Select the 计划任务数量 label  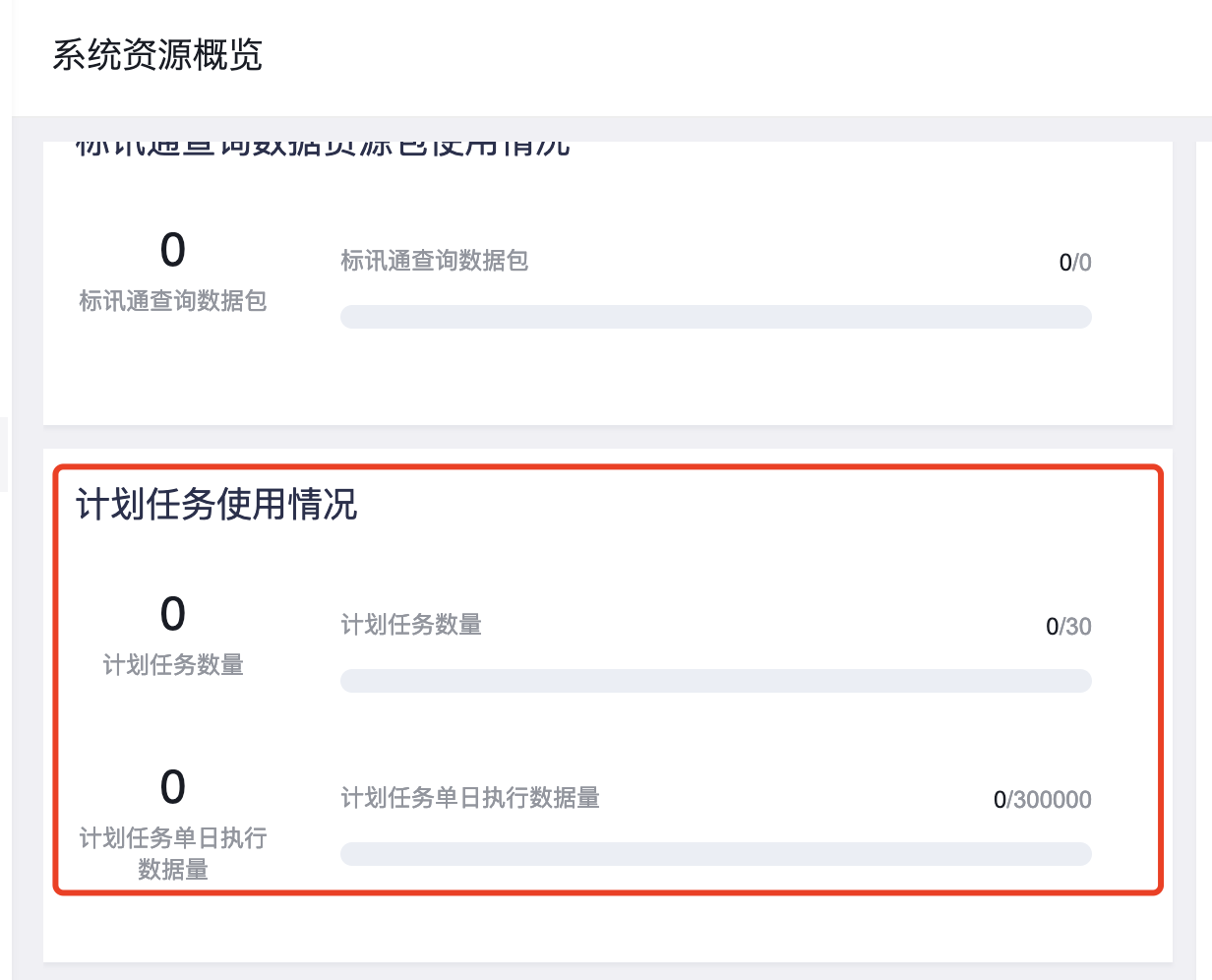tap(409, 626)
